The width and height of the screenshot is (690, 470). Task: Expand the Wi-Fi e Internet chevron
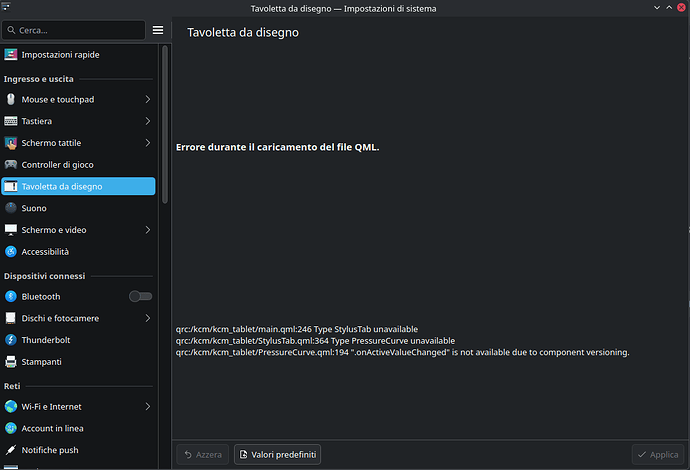click(148, 406)
